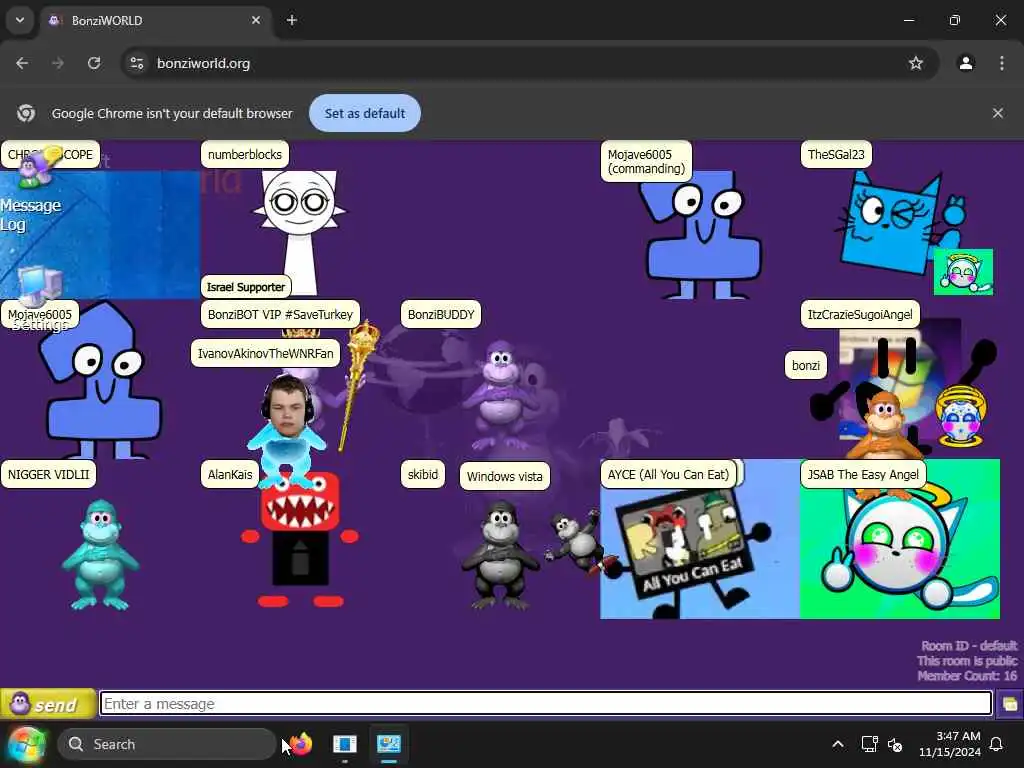
Task: Open clock showing 3:47 AM
Action: [x=950, y=744]
